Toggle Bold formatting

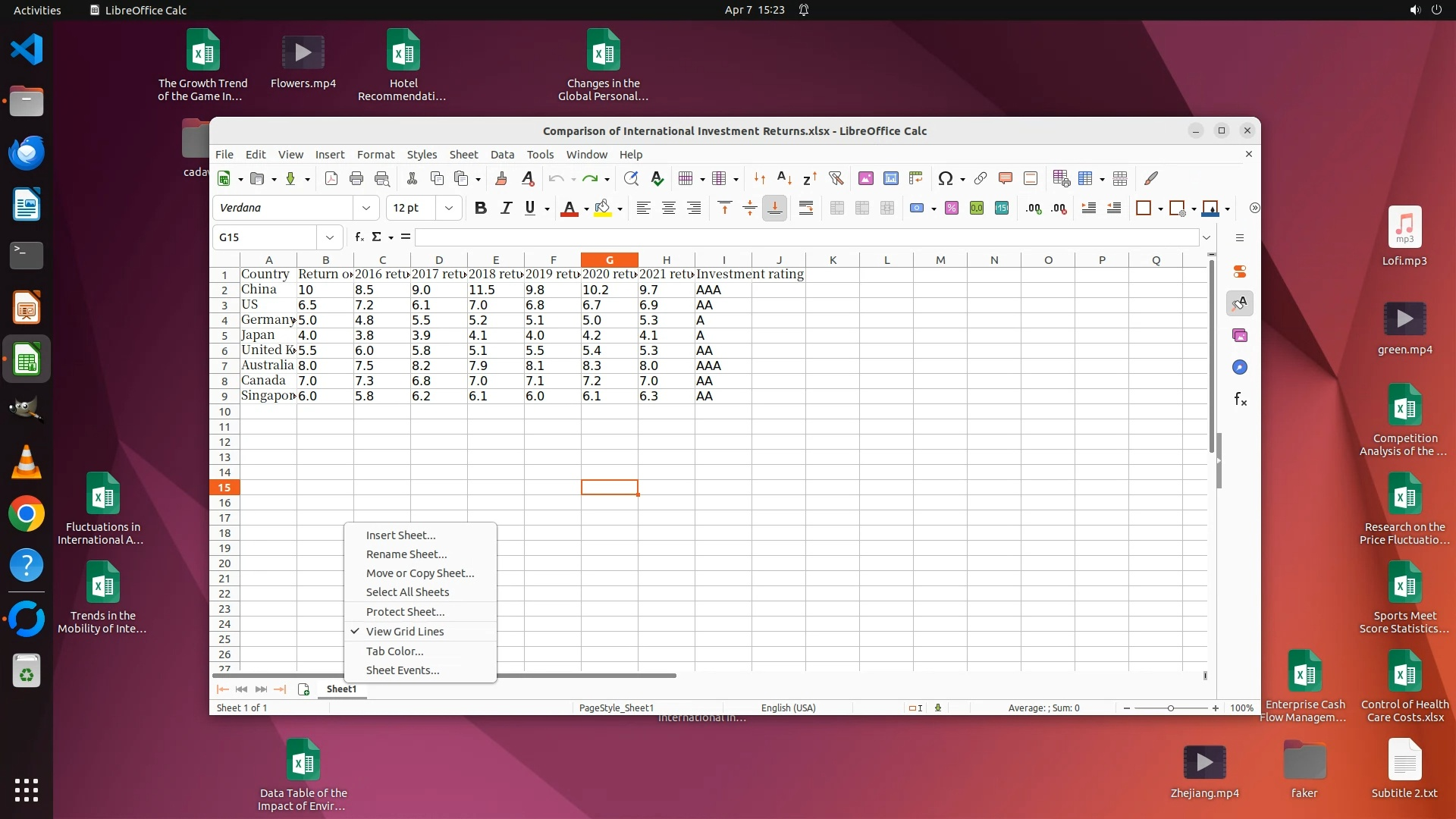pyautogui.click(x=480, y=208)
